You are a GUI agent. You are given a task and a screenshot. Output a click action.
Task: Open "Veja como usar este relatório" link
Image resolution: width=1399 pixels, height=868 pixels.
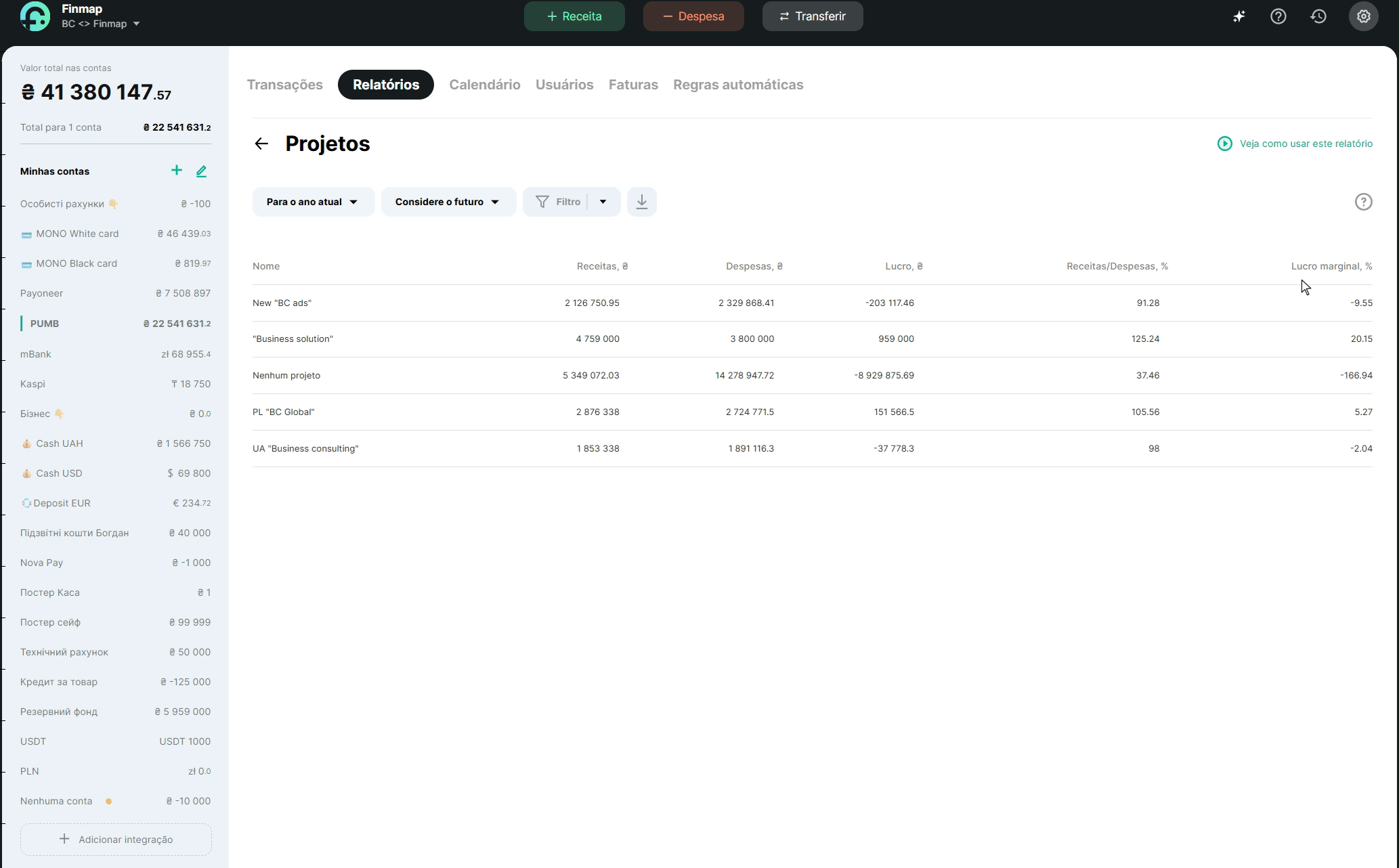(1305, 144)
